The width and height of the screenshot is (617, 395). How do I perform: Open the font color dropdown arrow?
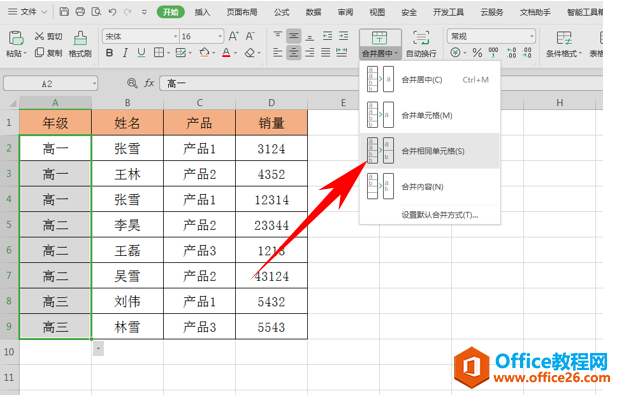[235, 53]
